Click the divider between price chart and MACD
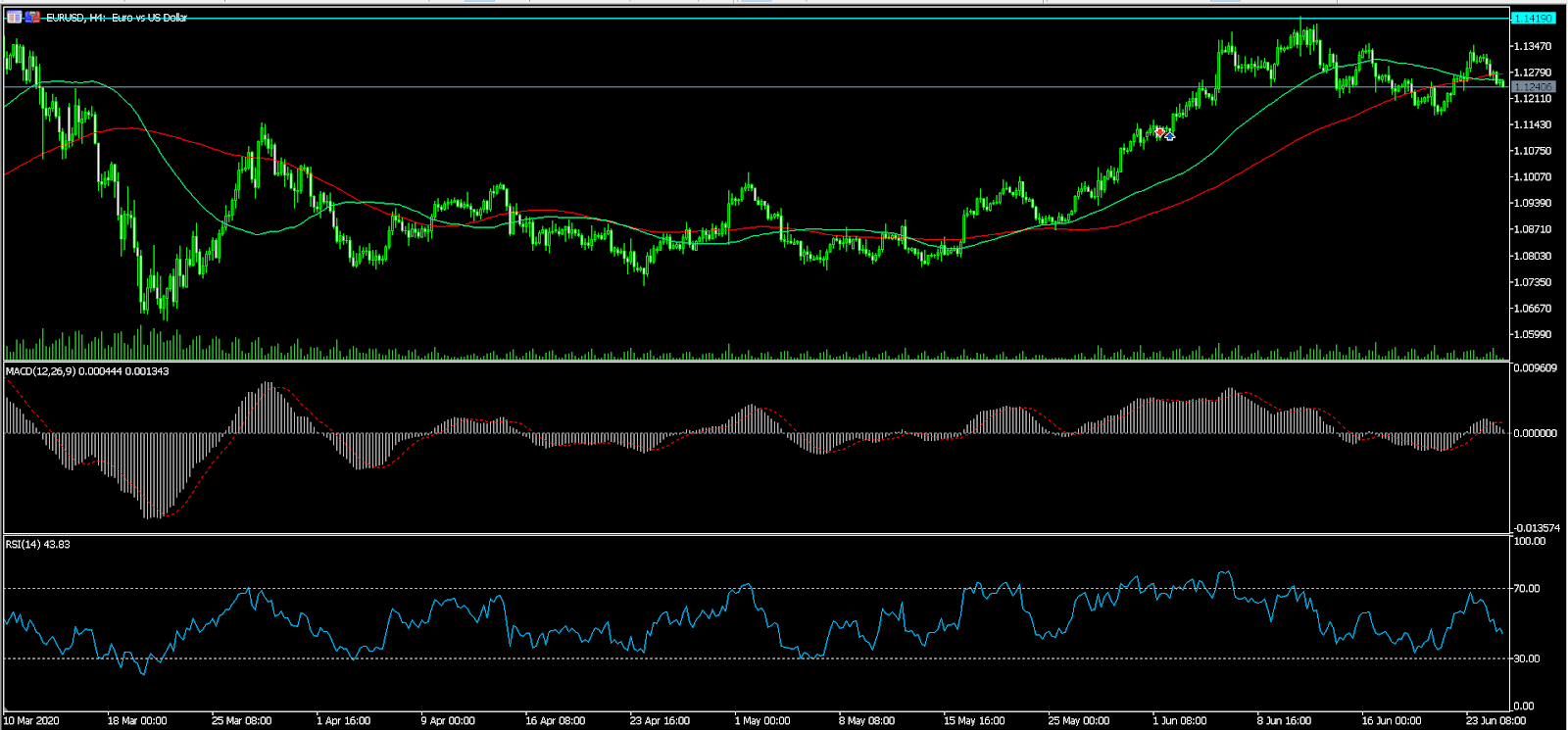 pos(755,362)
